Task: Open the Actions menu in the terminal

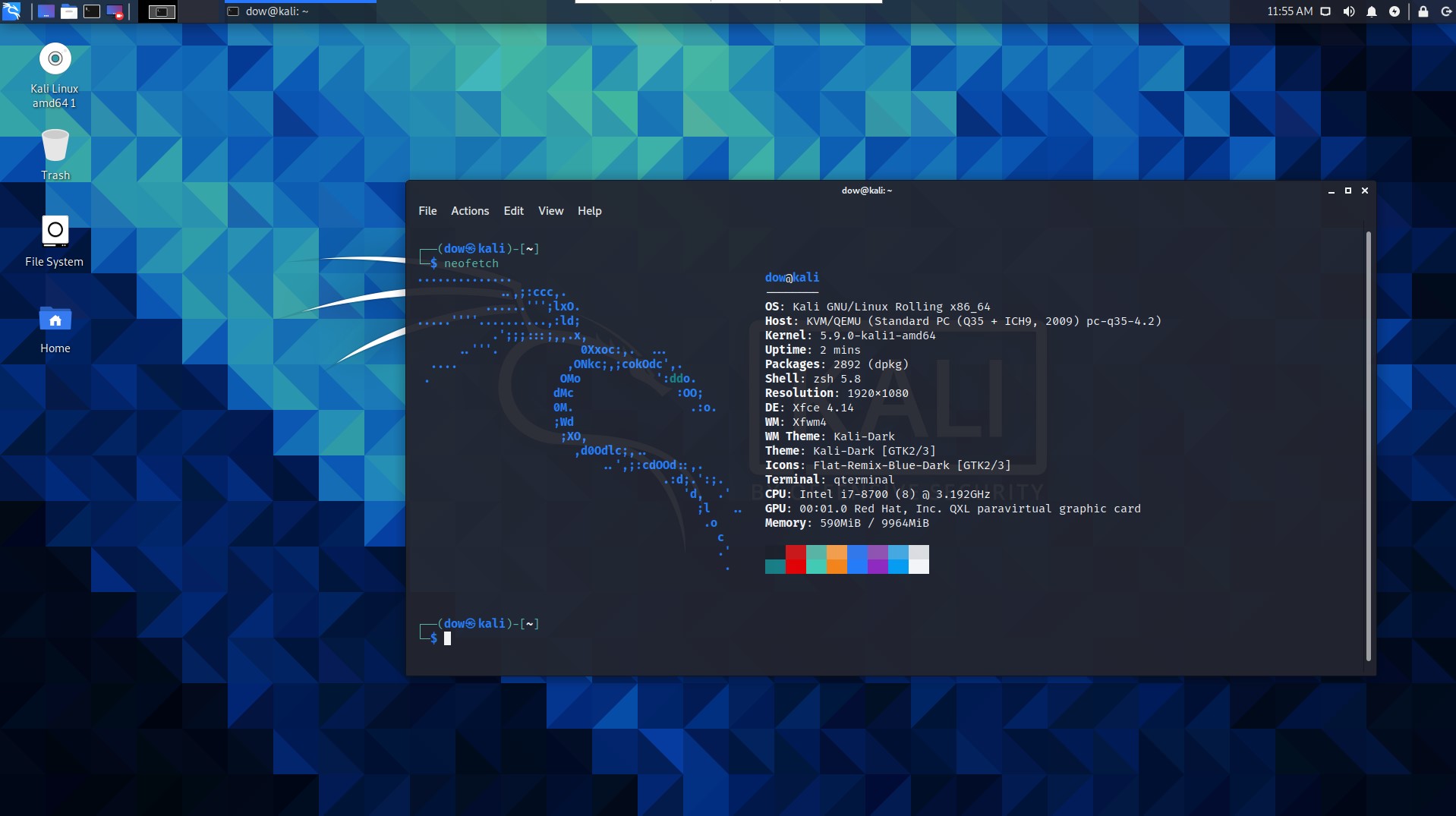Action: coord(470,211)
